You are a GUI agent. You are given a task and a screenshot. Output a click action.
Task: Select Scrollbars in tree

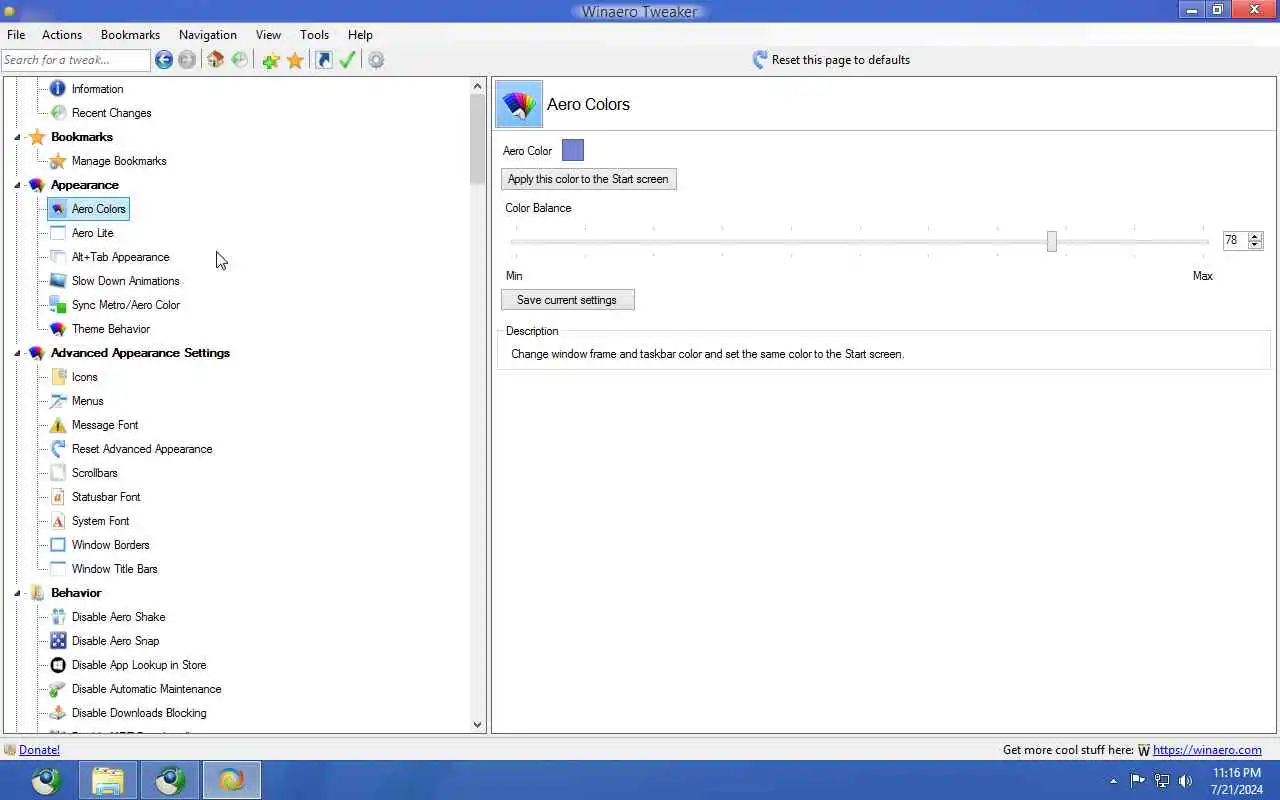click(94, 473)
